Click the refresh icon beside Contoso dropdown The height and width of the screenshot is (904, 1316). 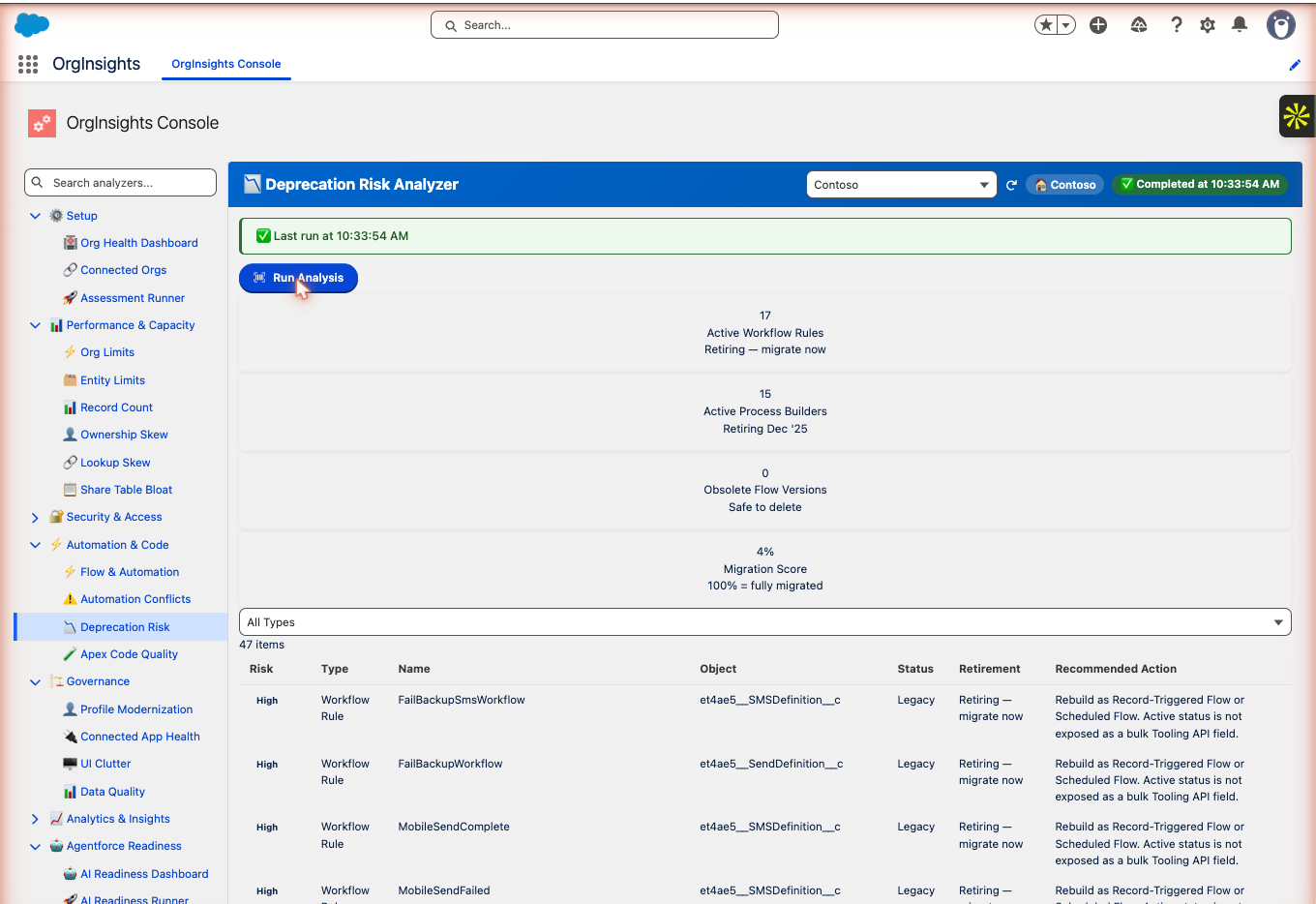pos(1011,185)
